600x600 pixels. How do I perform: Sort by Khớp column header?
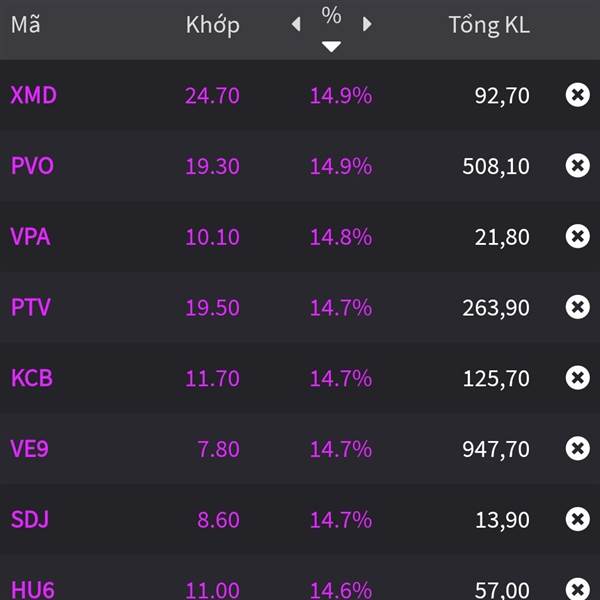coord(212,25)
